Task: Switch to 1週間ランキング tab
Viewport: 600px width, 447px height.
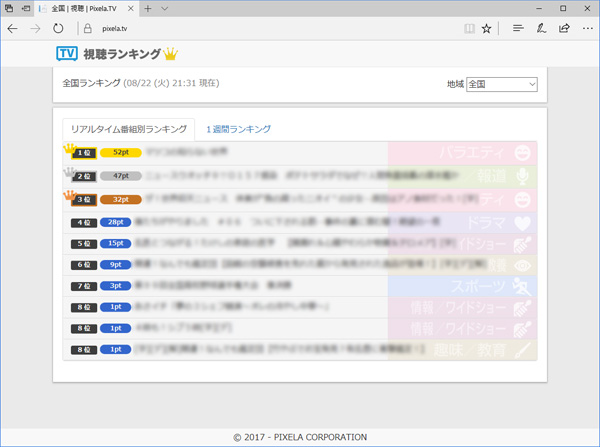Action: [238, 129]
